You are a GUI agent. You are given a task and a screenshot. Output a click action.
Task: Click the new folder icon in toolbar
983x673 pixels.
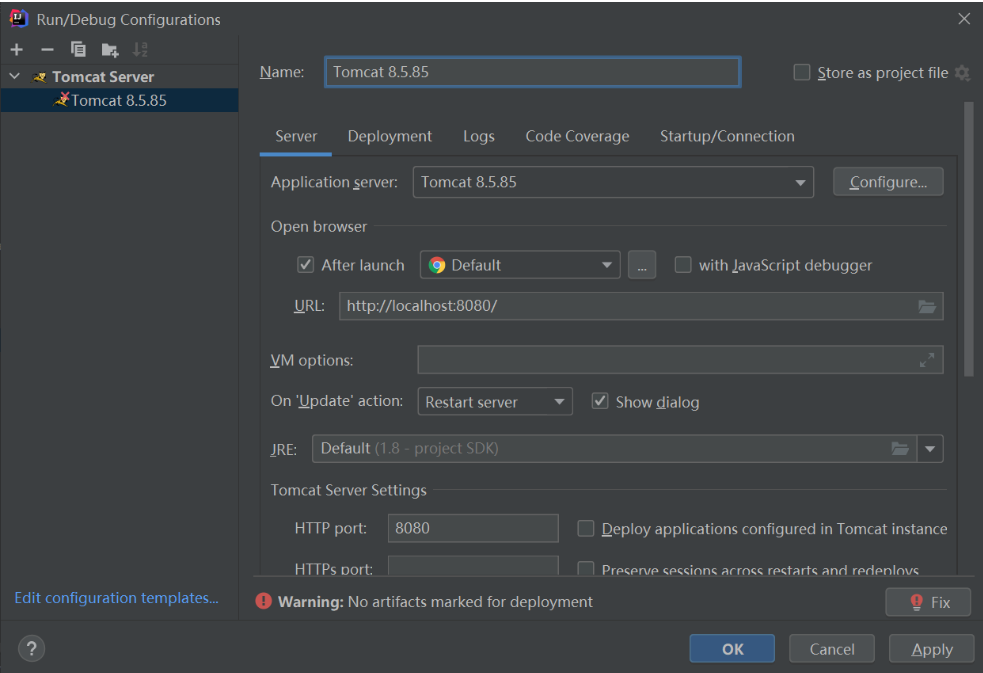(x=110, y=50)
